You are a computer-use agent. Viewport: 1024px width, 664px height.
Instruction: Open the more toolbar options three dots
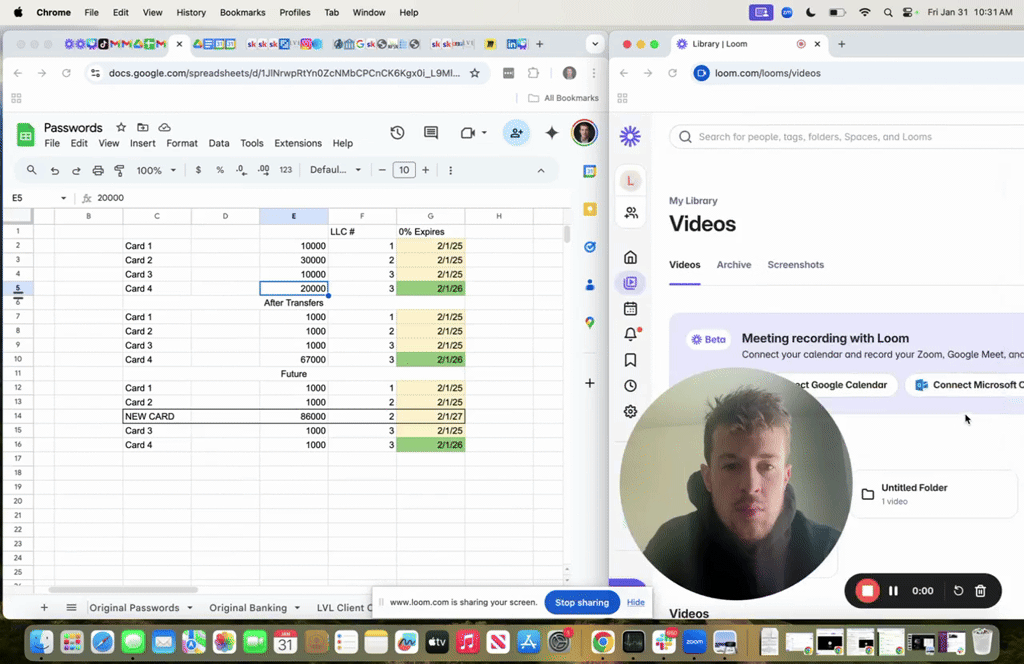point(450,170)
